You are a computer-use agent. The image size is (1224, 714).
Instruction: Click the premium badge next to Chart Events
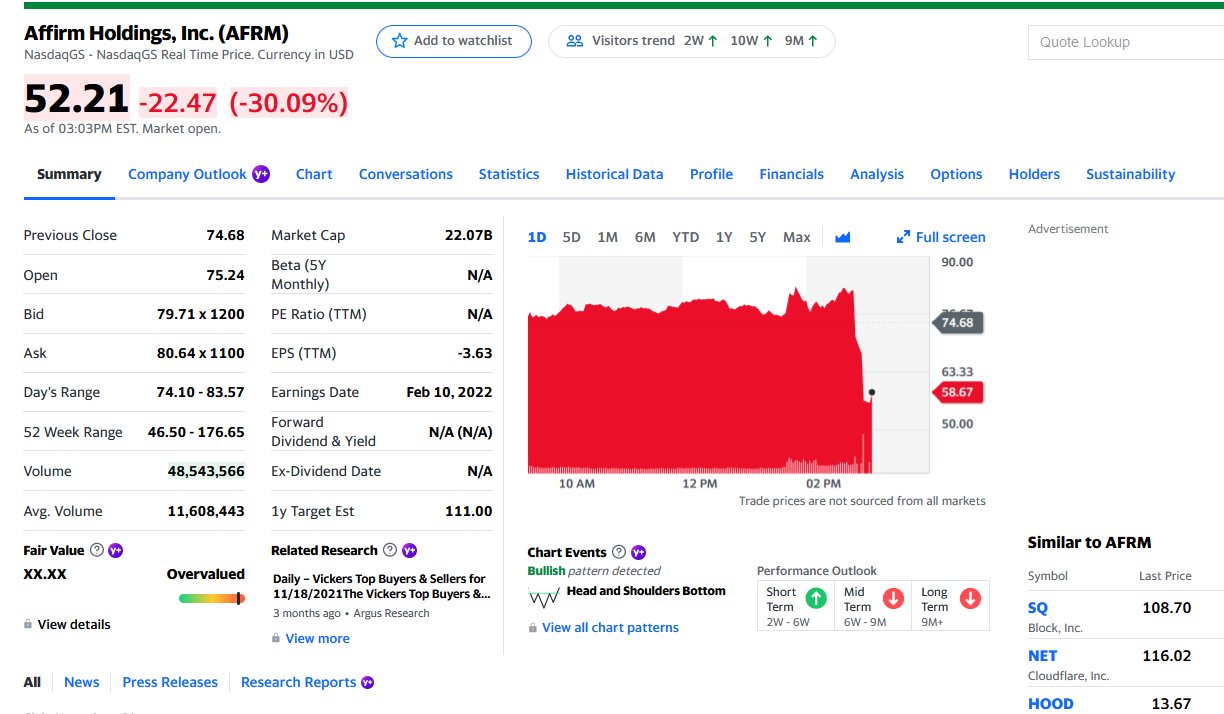638,552
